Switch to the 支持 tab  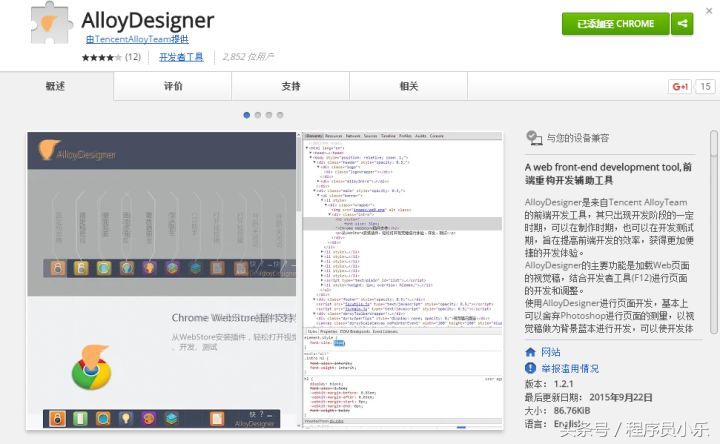pos(291,86)
